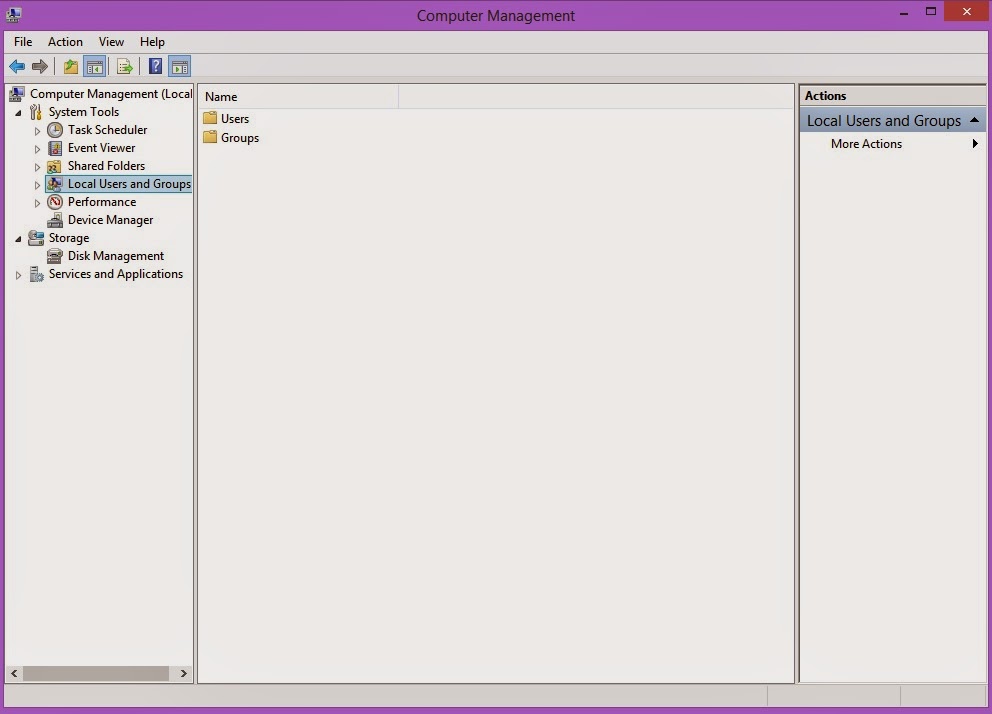
Task: Click the Task Scheduler clock icon
Action: point(55,130)
